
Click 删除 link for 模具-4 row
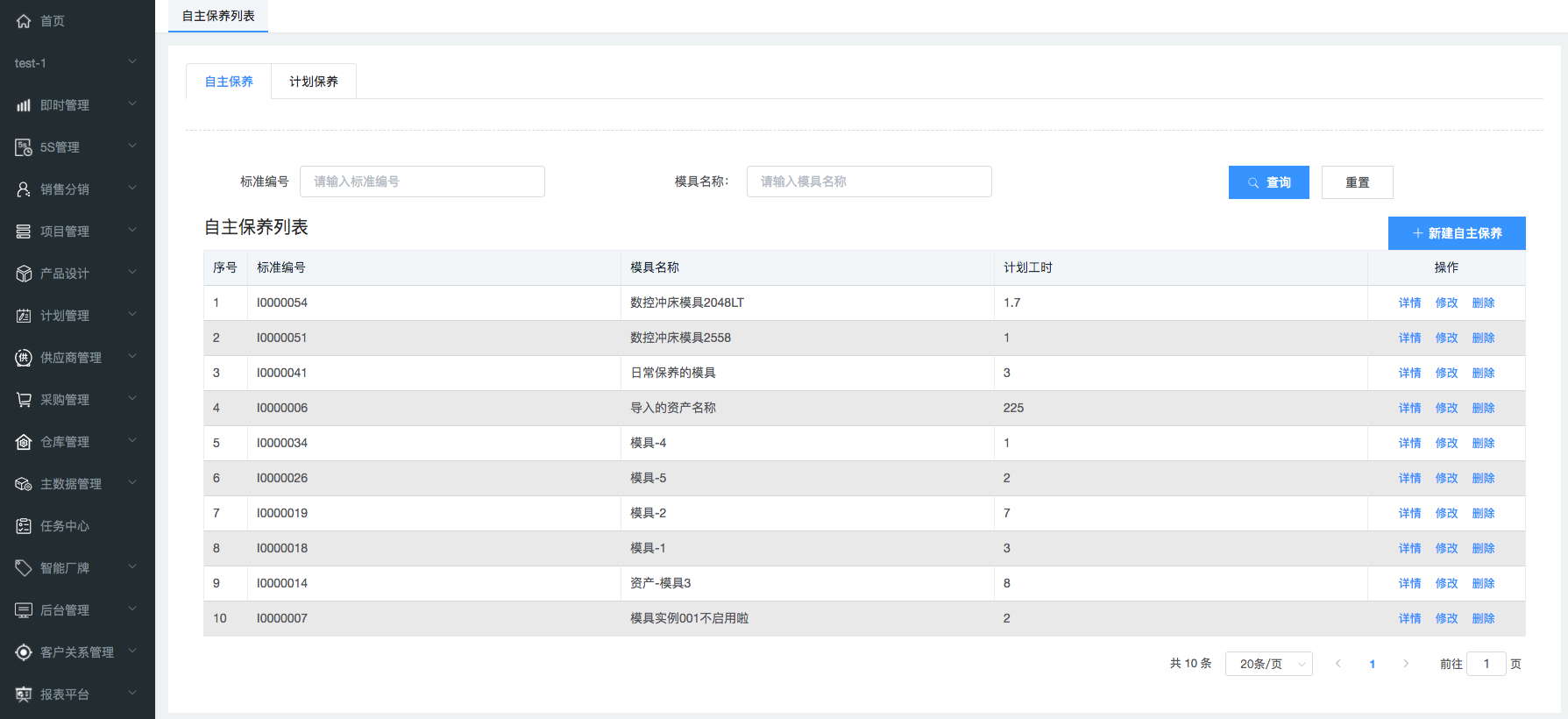pos(1483,443)
